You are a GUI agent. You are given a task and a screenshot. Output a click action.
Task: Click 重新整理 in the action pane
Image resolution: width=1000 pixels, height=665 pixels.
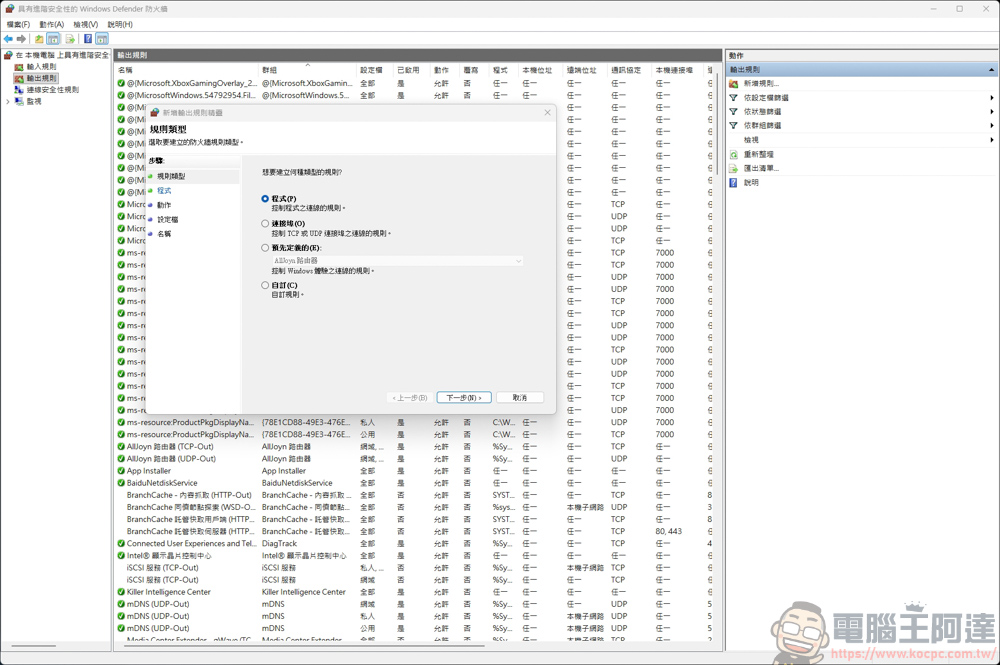[x=758, y=154]
